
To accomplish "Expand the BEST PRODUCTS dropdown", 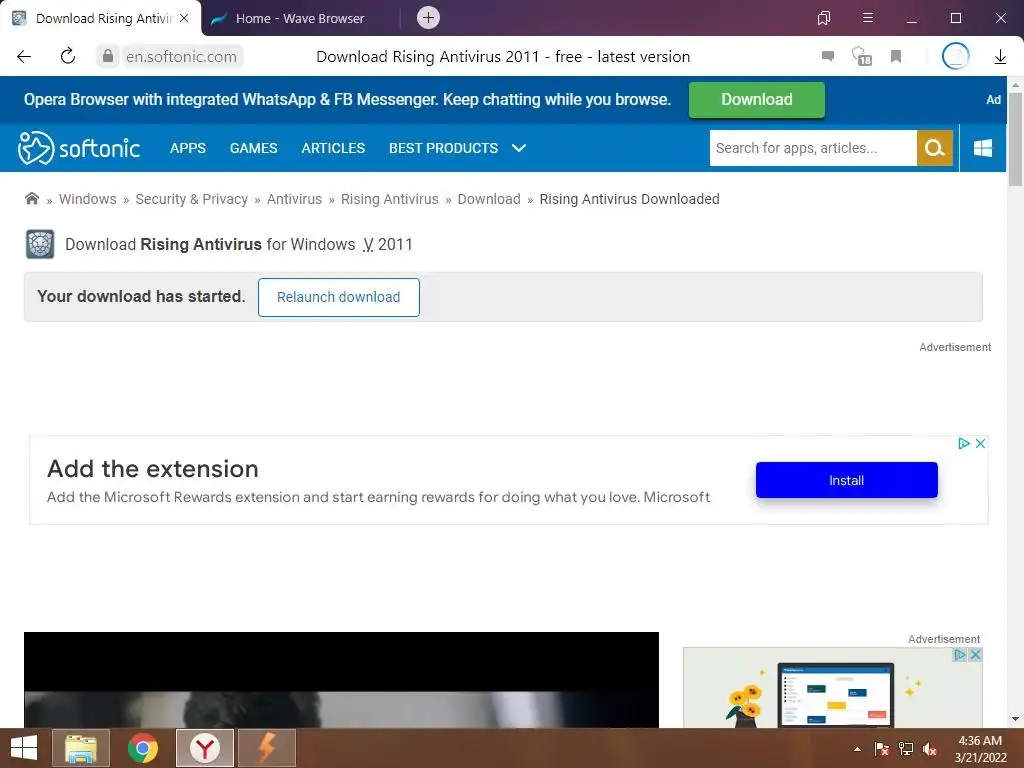I will tap(457, 148).
